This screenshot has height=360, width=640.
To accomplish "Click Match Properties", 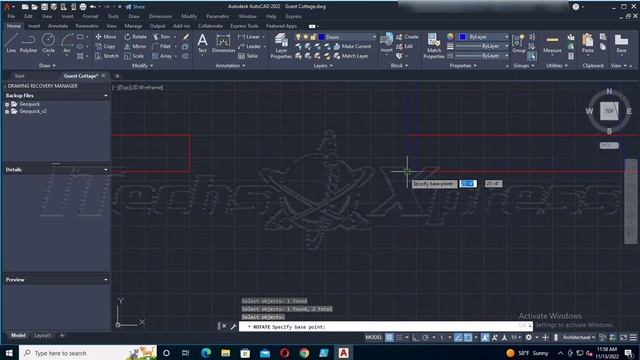I will click(434, 46).
